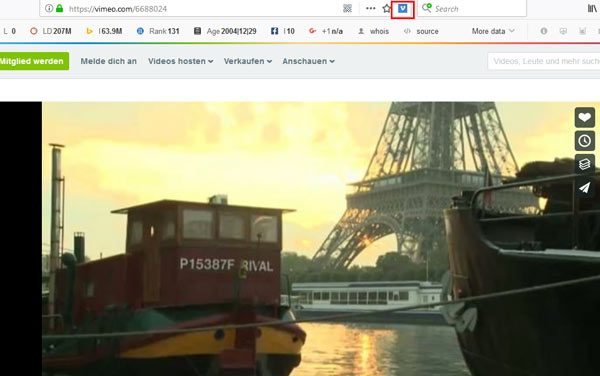Image resolution: width=600 pixels, height=376 pixels.
Task: Click the search magnifier icon in the Search box
Action: pos(426,8)
